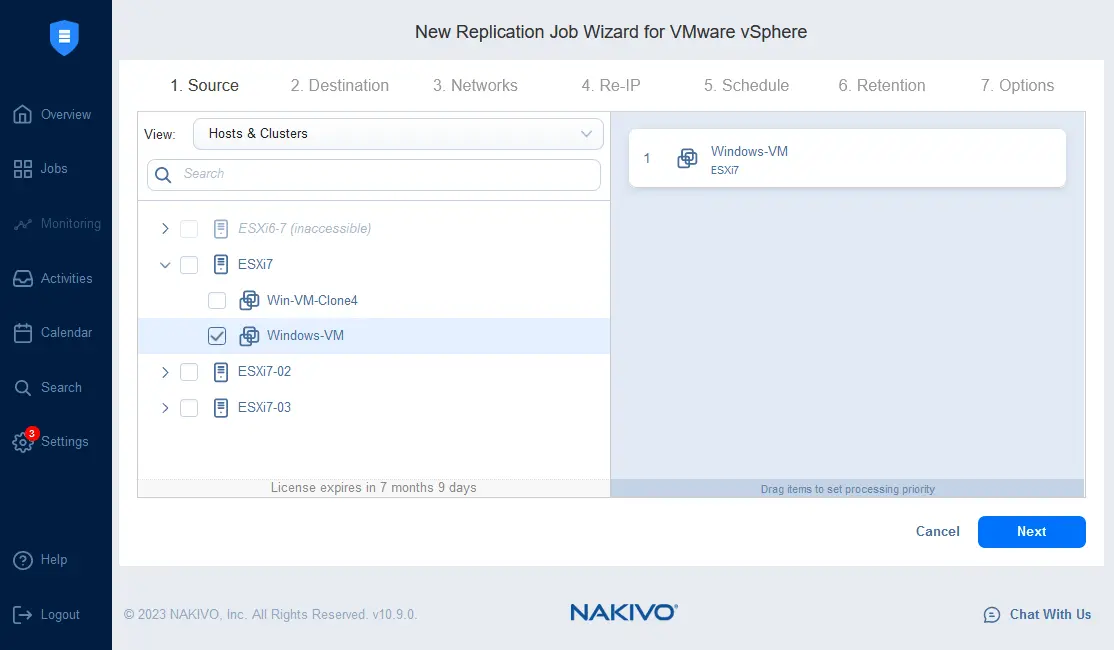Check the Win-VM-Clone4 checkbox

(x=217, y=300)
